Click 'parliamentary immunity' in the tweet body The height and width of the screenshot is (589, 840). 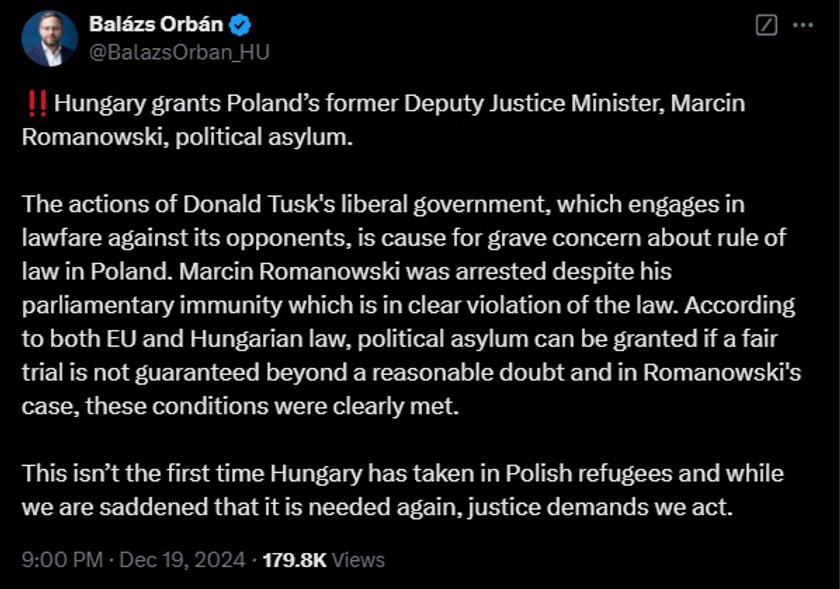[152, 305]
